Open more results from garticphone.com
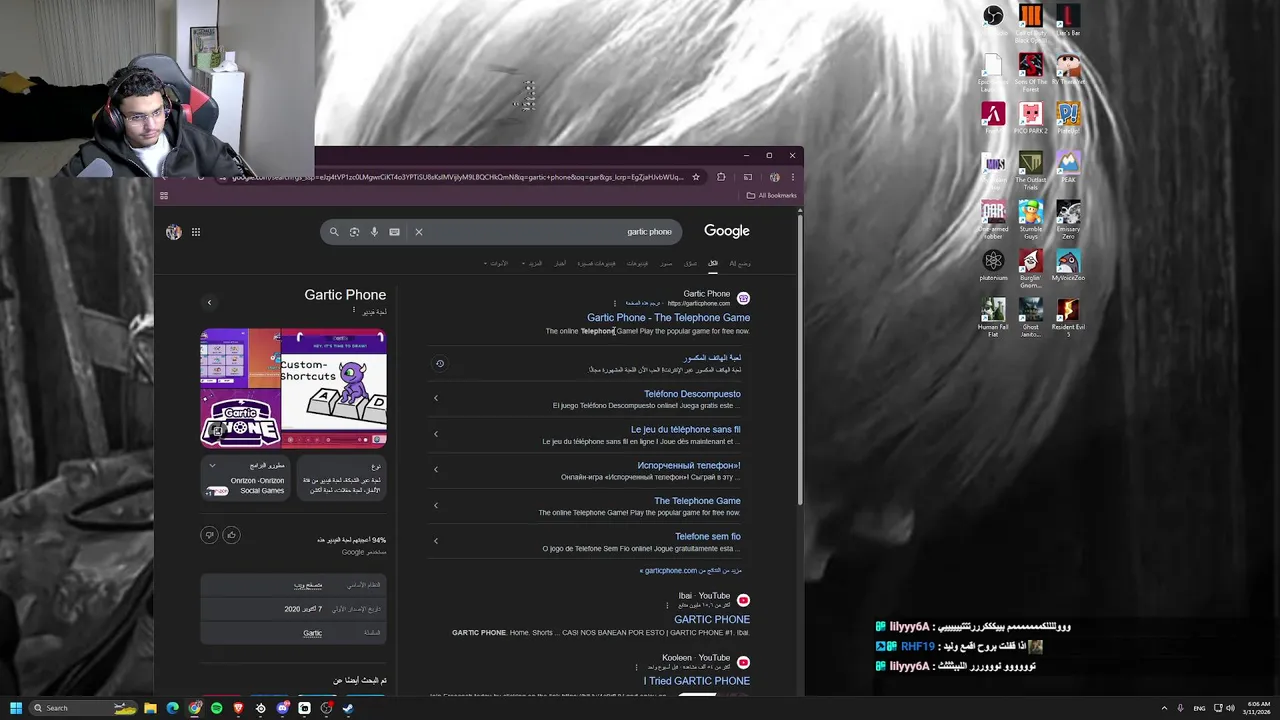The image size is (1280, 720). [691, 571]
